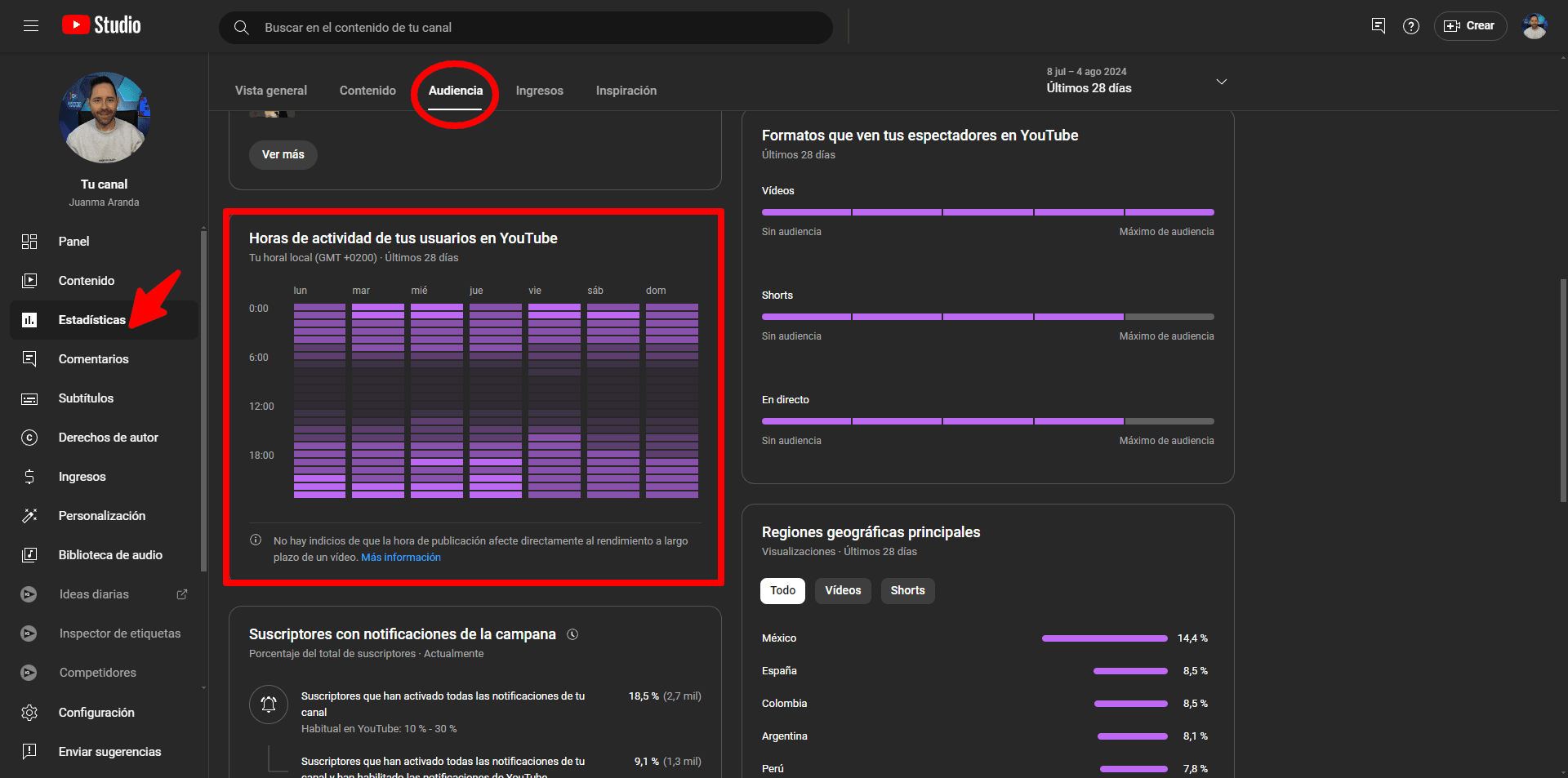Select the Shorts region filter chip

908,591
